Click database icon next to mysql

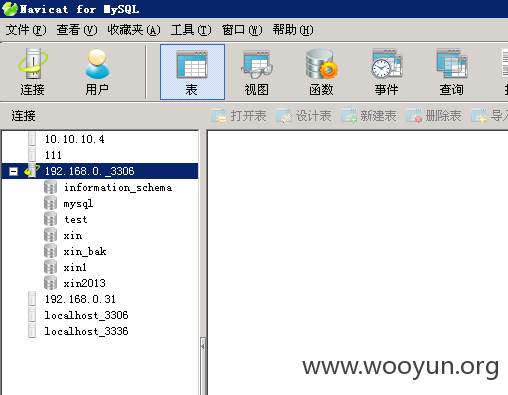50,203
